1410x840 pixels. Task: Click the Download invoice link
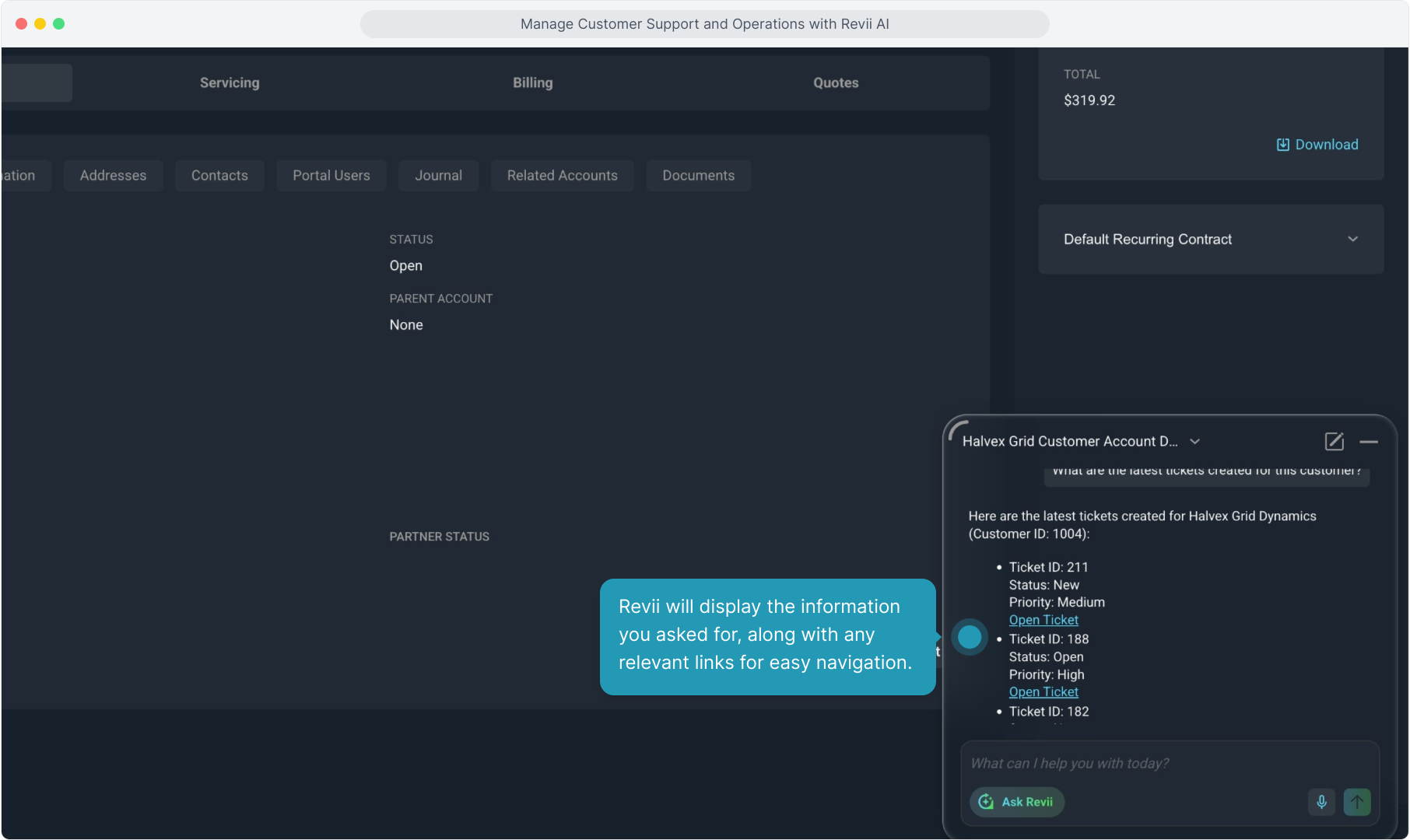(x=1317, y=145)
